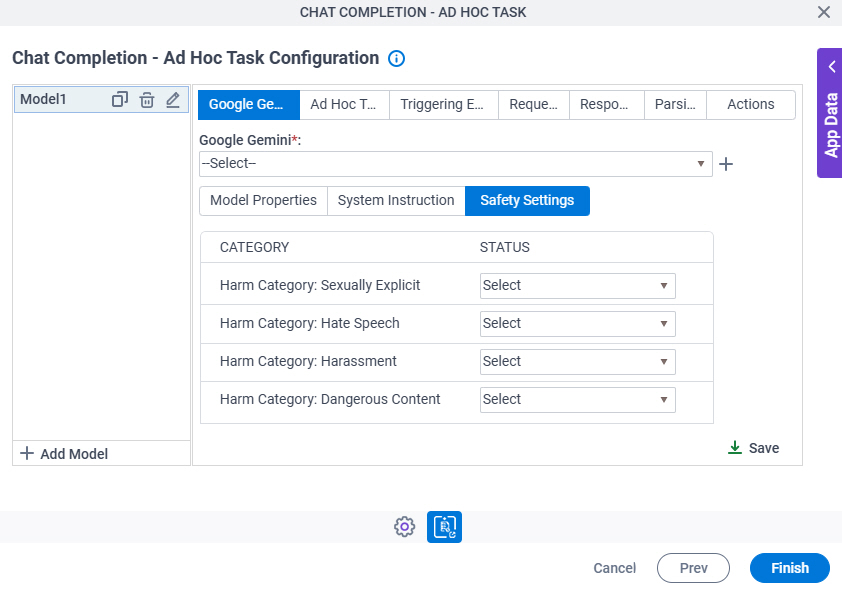The height and width of the screenshot is (591, 842).
Task: Open the Google Gemini select dropdown
Action: [455, 164]
